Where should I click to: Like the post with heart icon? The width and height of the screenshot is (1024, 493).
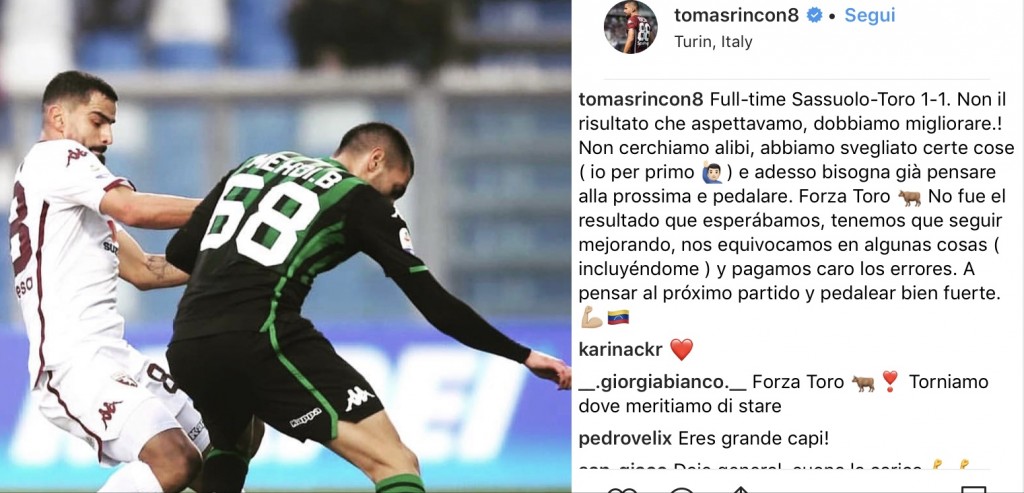pyautogui.click(x=622, y=490)
